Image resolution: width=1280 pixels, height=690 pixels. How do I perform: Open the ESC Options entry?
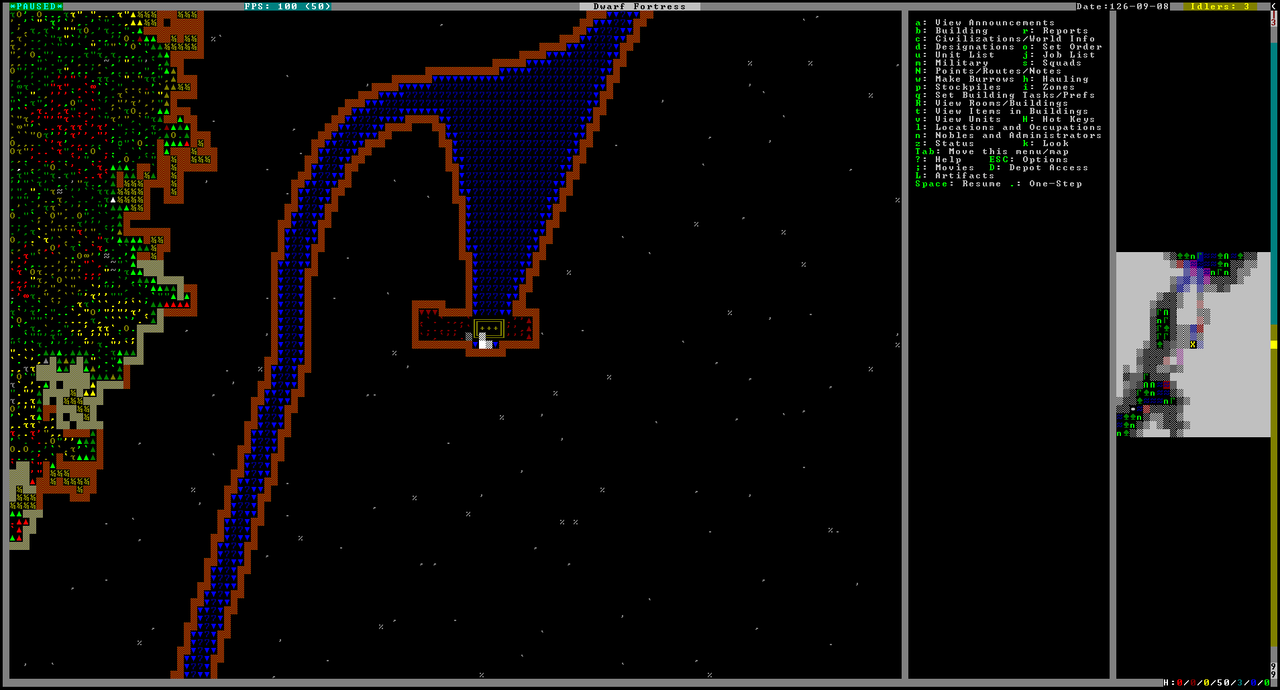[1029, 159]
